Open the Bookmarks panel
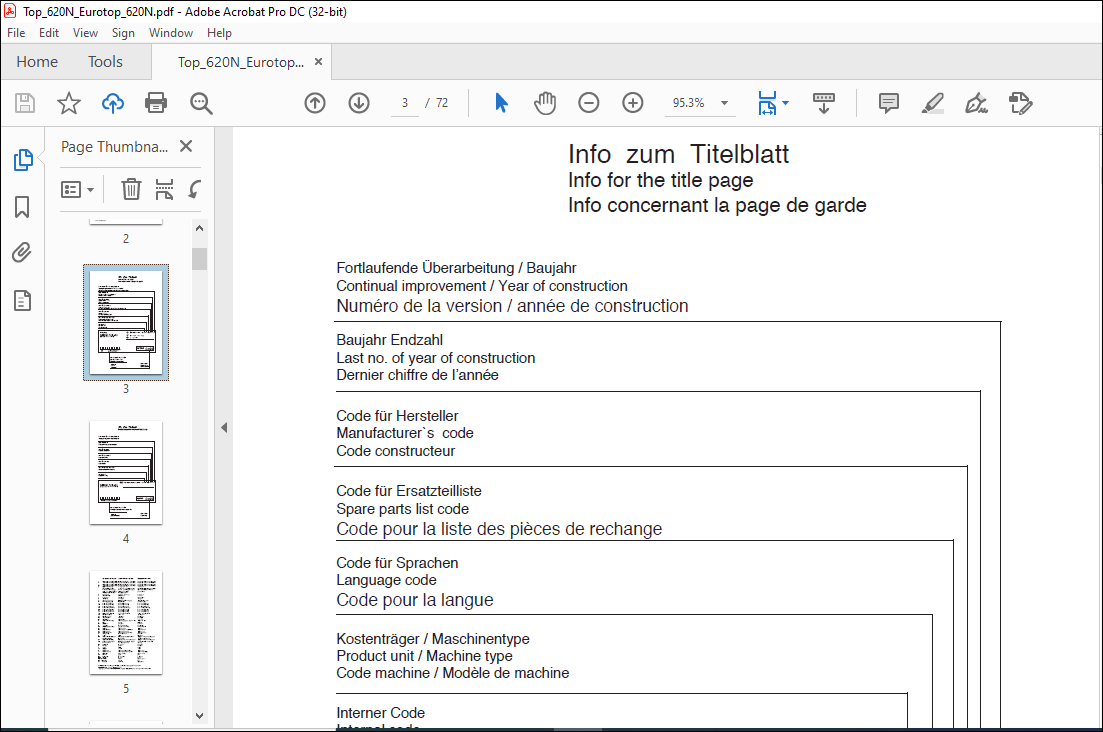The height and width of the screenshot is (732, 1103). pyautogui.click(x=22, y=207)
